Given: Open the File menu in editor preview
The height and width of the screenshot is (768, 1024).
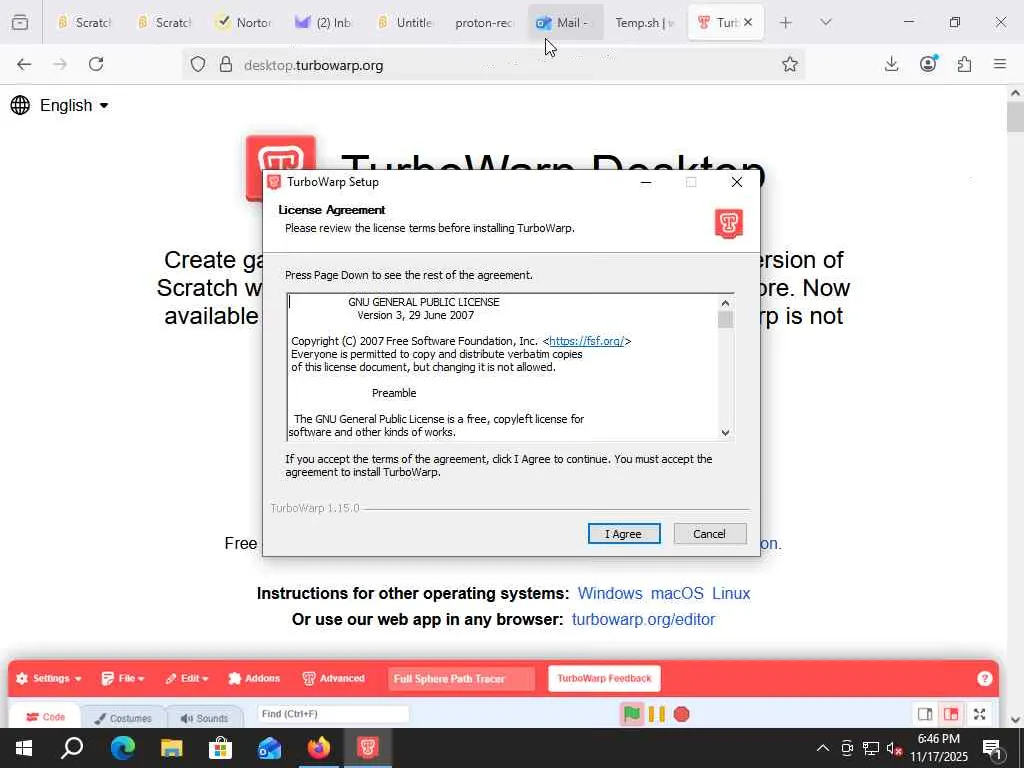Looking at the screenshot, I should coord(123,679).
